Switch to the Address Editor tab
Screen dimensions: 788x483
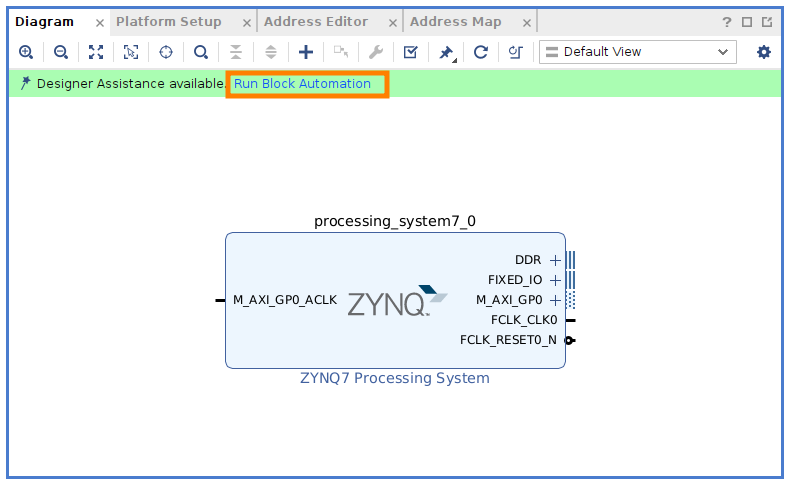(316, 22)
